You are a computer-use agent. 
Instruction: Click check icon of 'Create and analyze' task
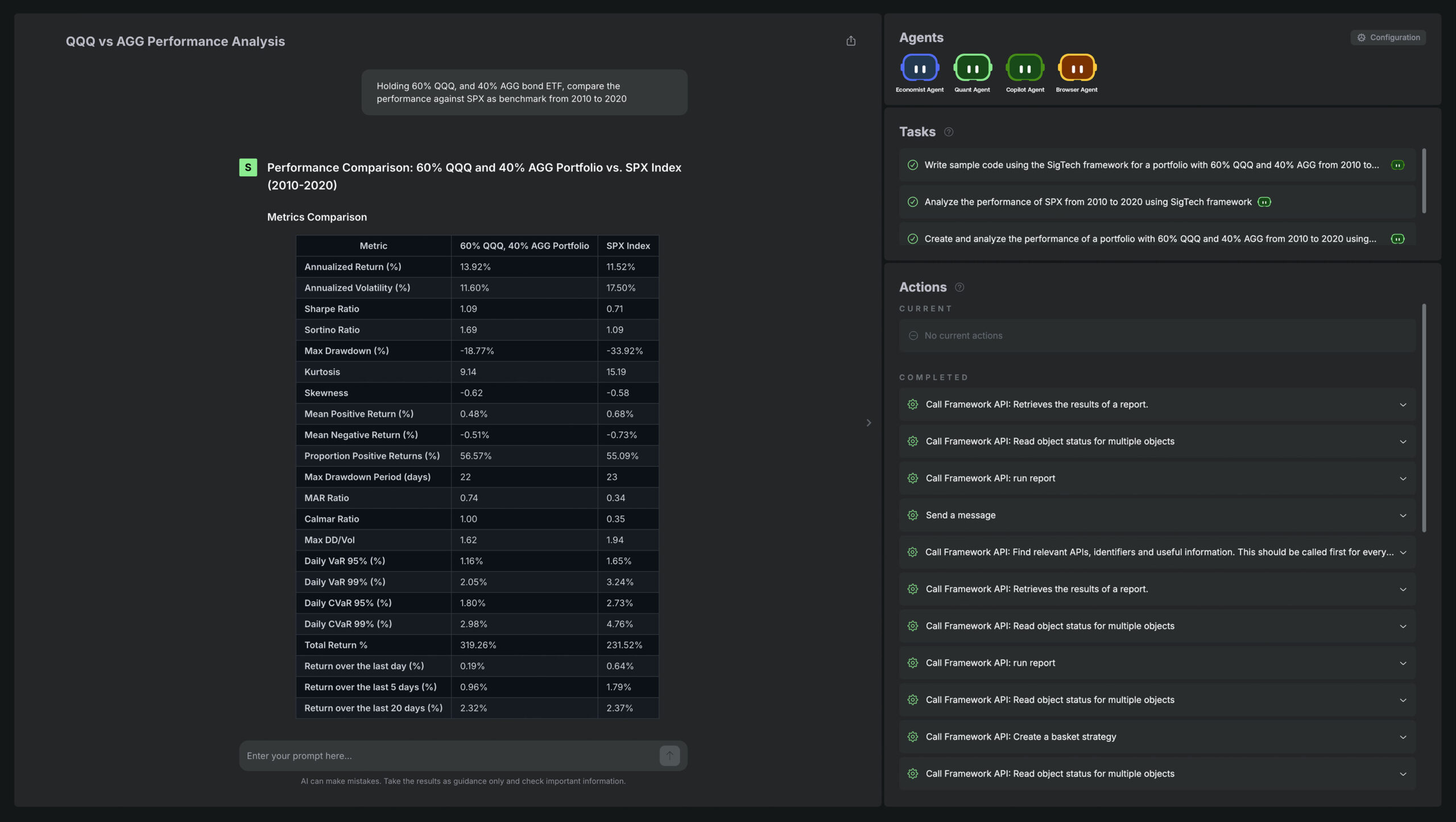[x=912, y=239]
